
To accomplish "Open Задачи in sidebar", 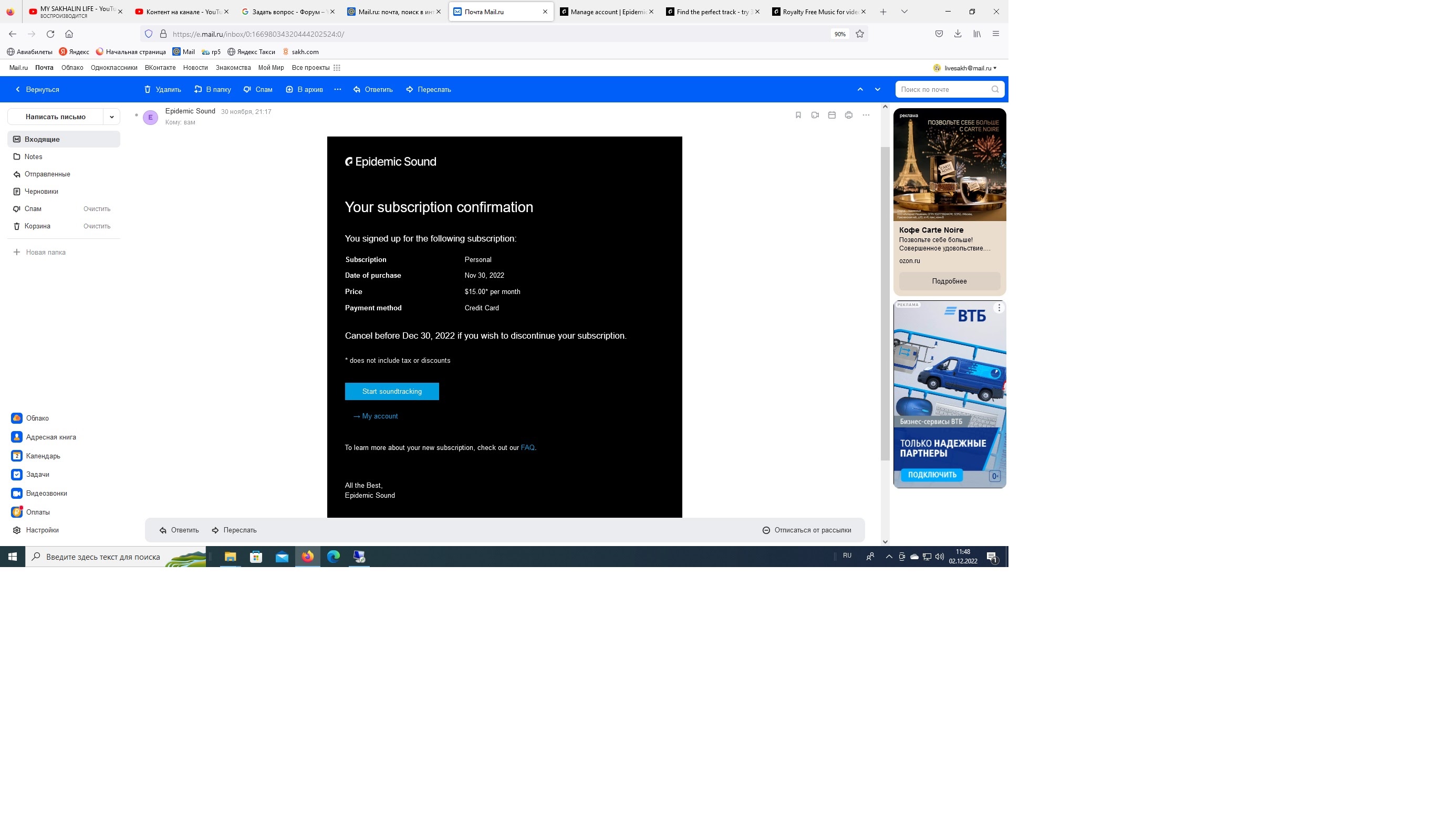I will (30, 474).
